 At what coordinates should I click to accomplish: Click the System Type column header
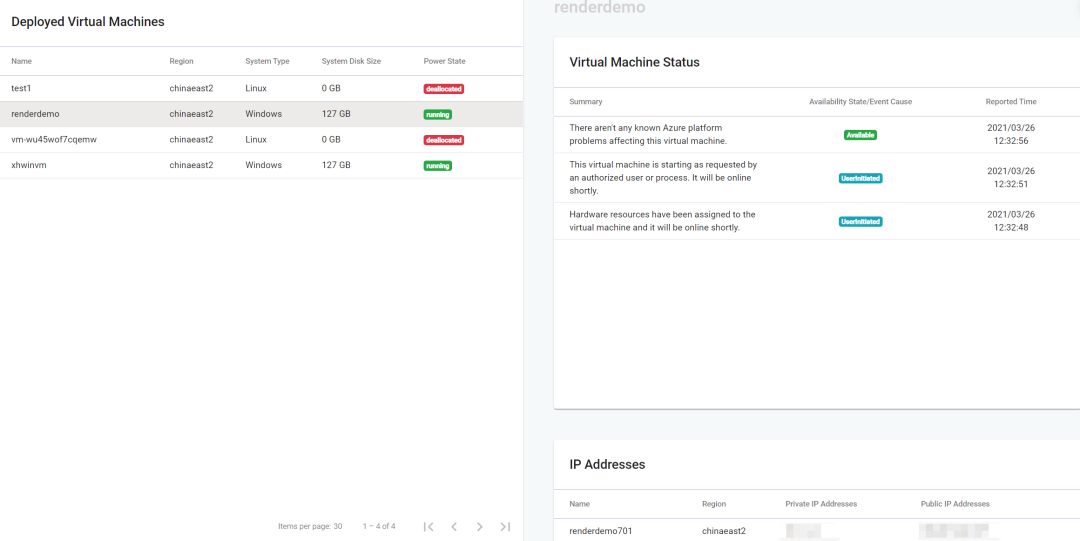pyautogui.click(x=267, y=61)
